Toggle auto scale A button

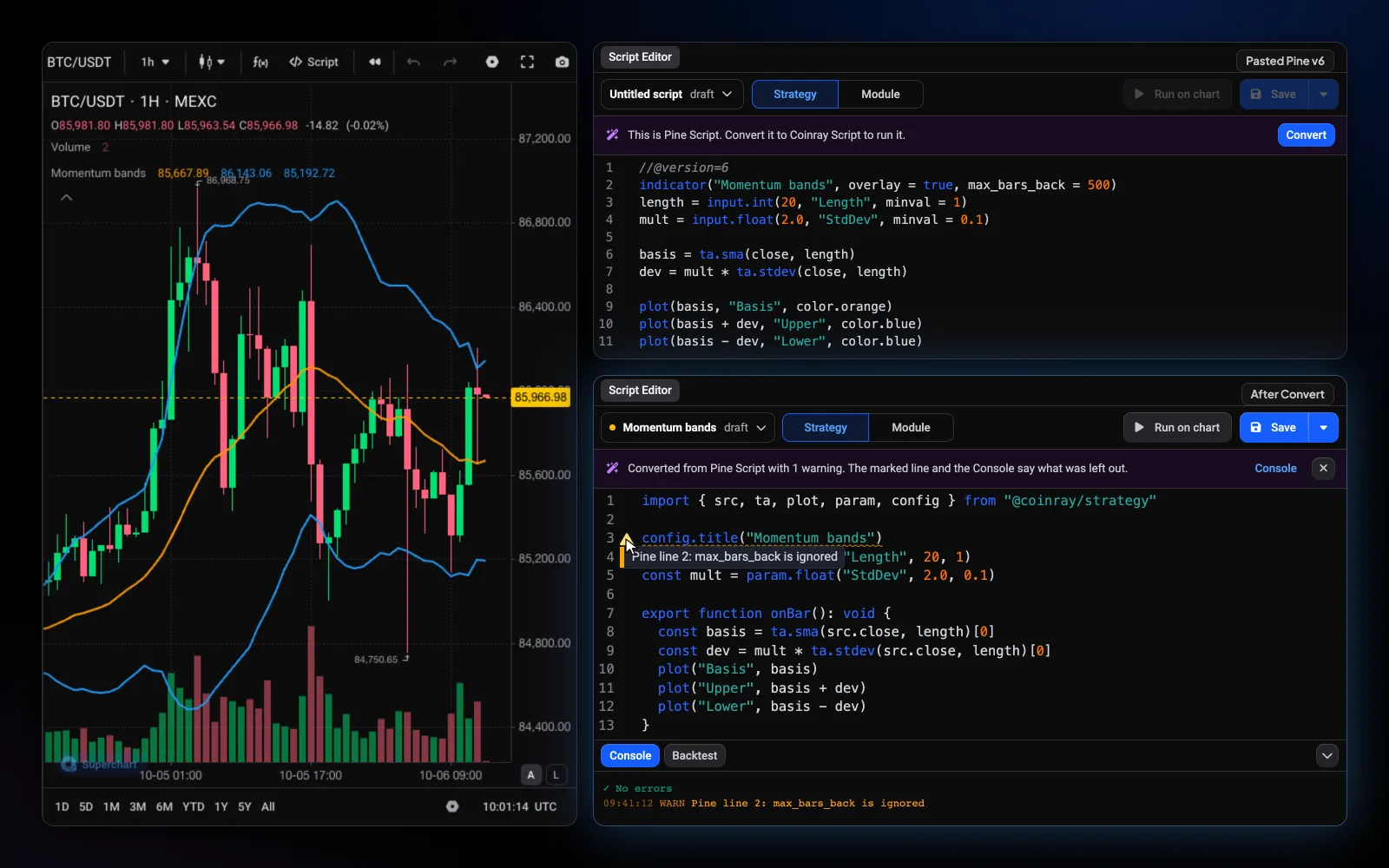[x=531, y=775]
